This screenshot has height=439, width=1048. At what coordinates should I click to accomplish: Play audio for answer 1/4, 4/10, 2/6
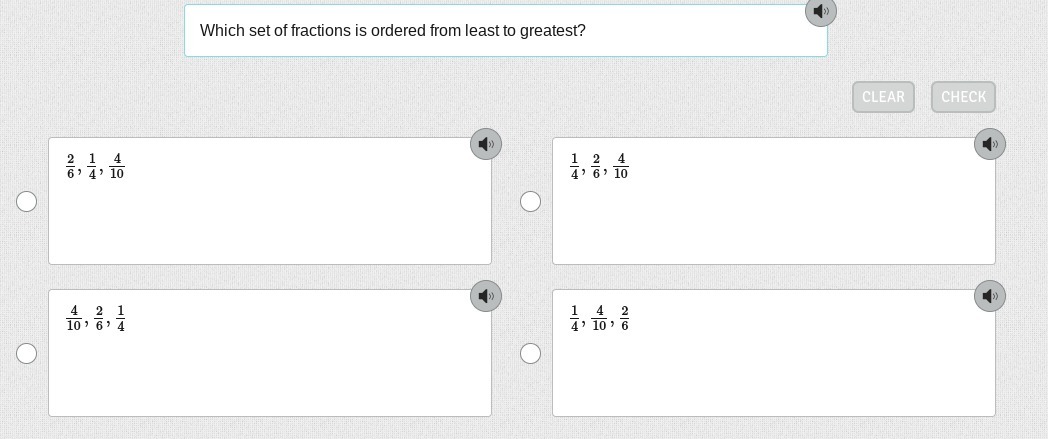pyautogui.click(x=990, y=296)
